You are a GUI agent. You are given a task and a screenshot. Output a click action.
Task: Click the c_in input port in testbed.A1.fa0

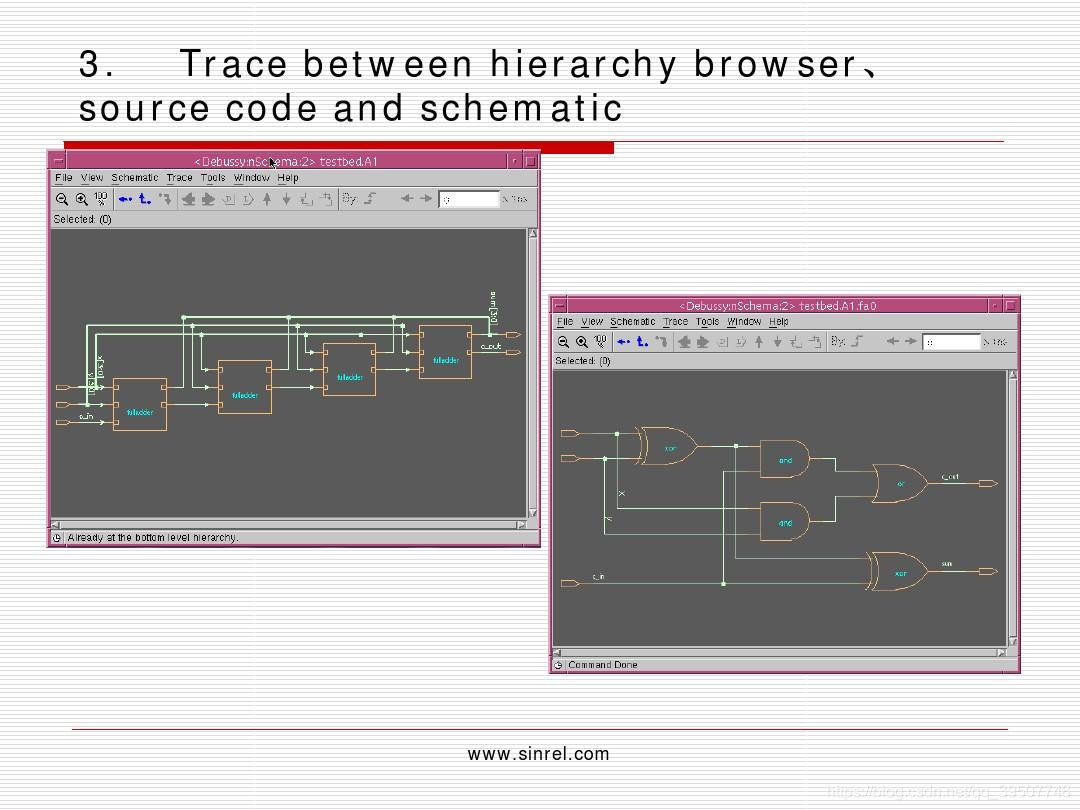[570, 583]
